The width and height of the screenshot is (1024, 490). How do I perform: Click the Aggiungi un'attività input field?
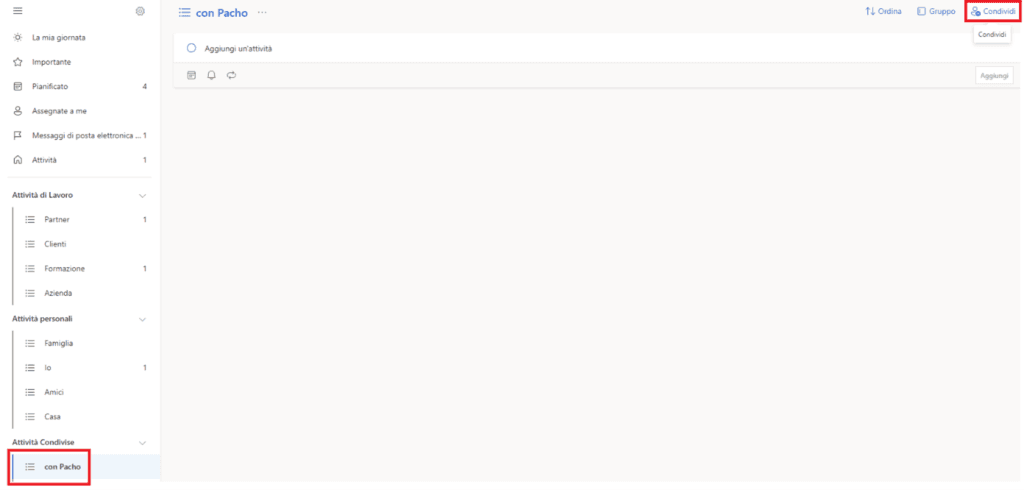tap(575, 48)
